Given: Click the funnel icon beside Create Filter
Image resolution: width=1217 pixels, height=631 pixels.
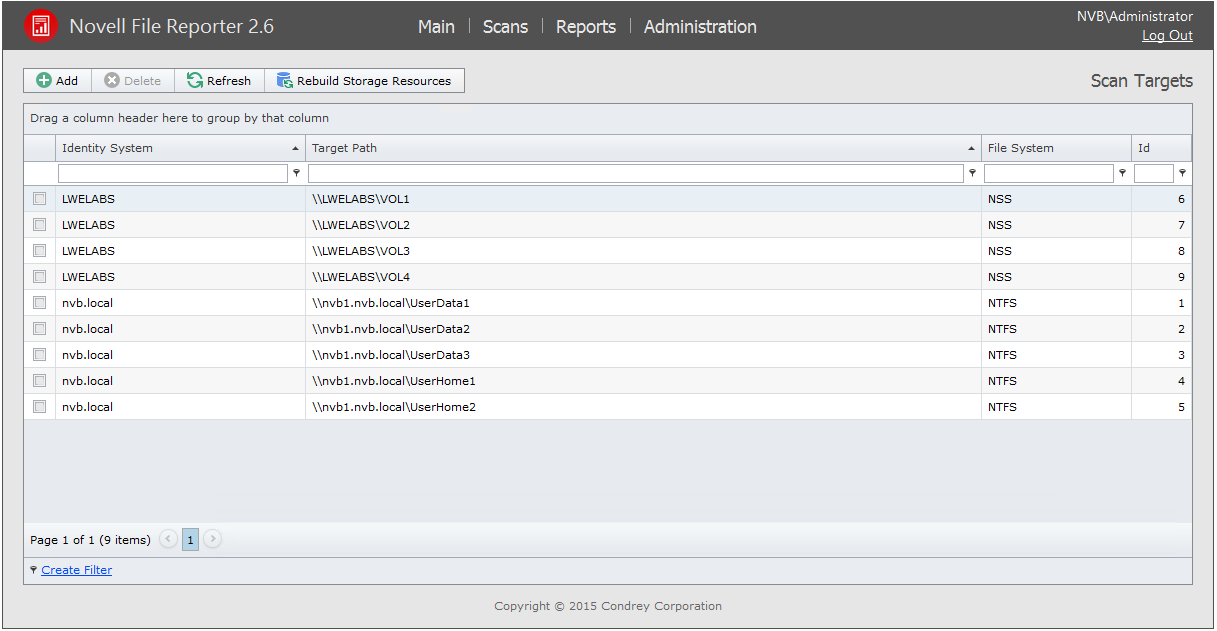Looking at the screenshot, I should [x=33, y=570].
